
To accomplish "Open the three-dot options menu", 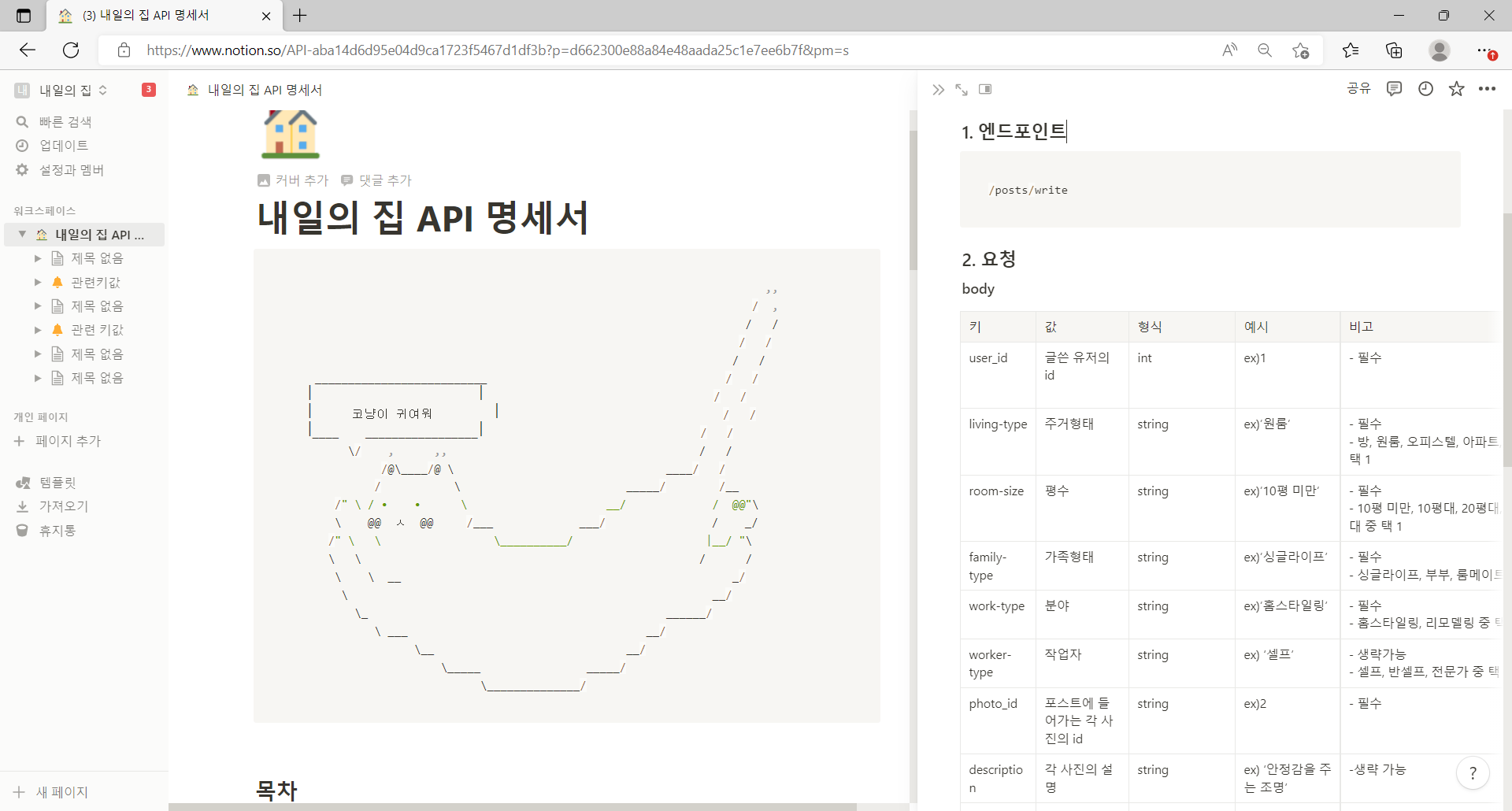I will 1488,89.
